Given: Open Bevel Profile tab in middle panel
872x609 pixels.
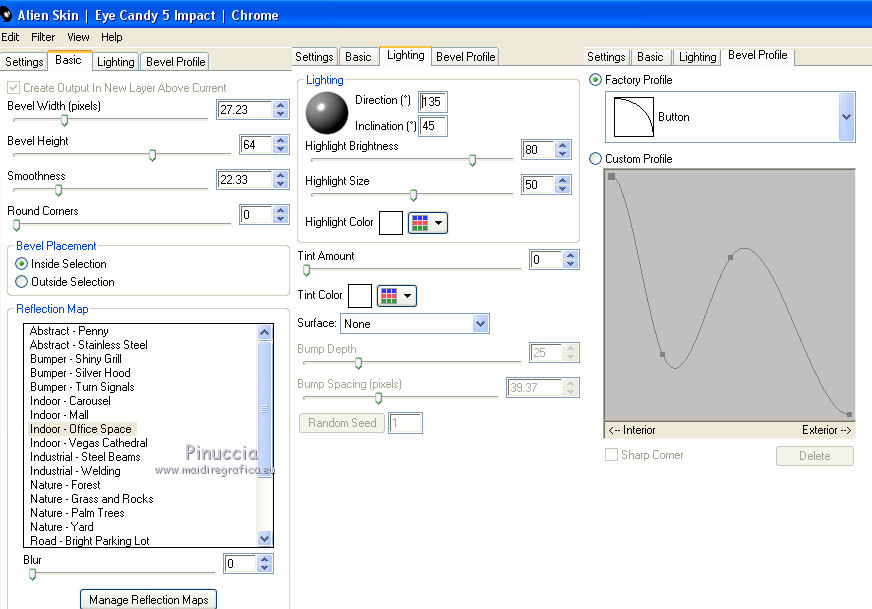Looking at the screenshot, I should pos(465,57).
